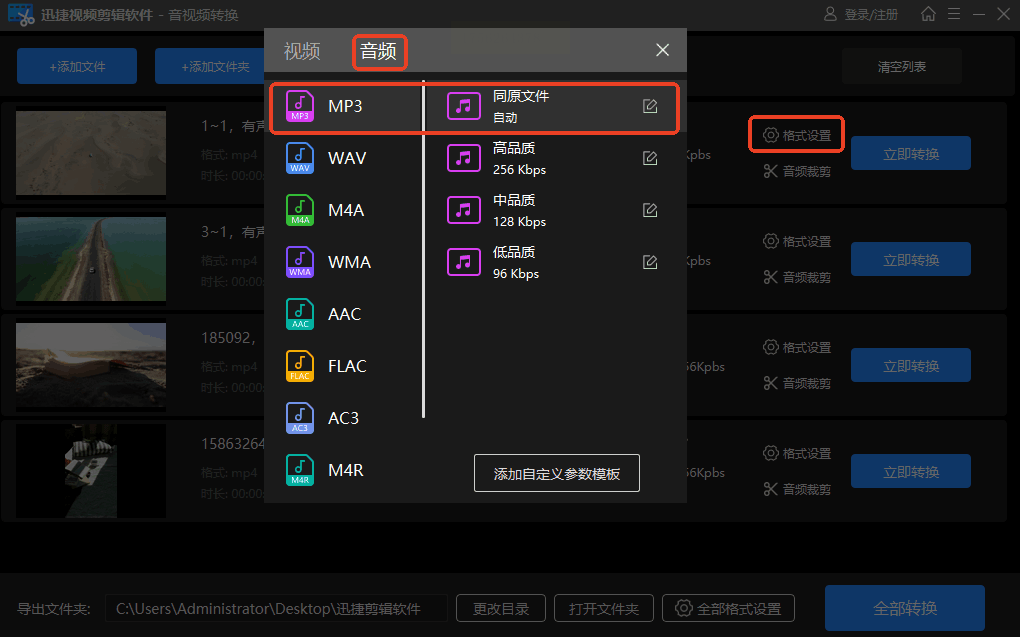Select the thumbnail of the 185092 file
1020x637 pixels.
click(x=91, y=365)
